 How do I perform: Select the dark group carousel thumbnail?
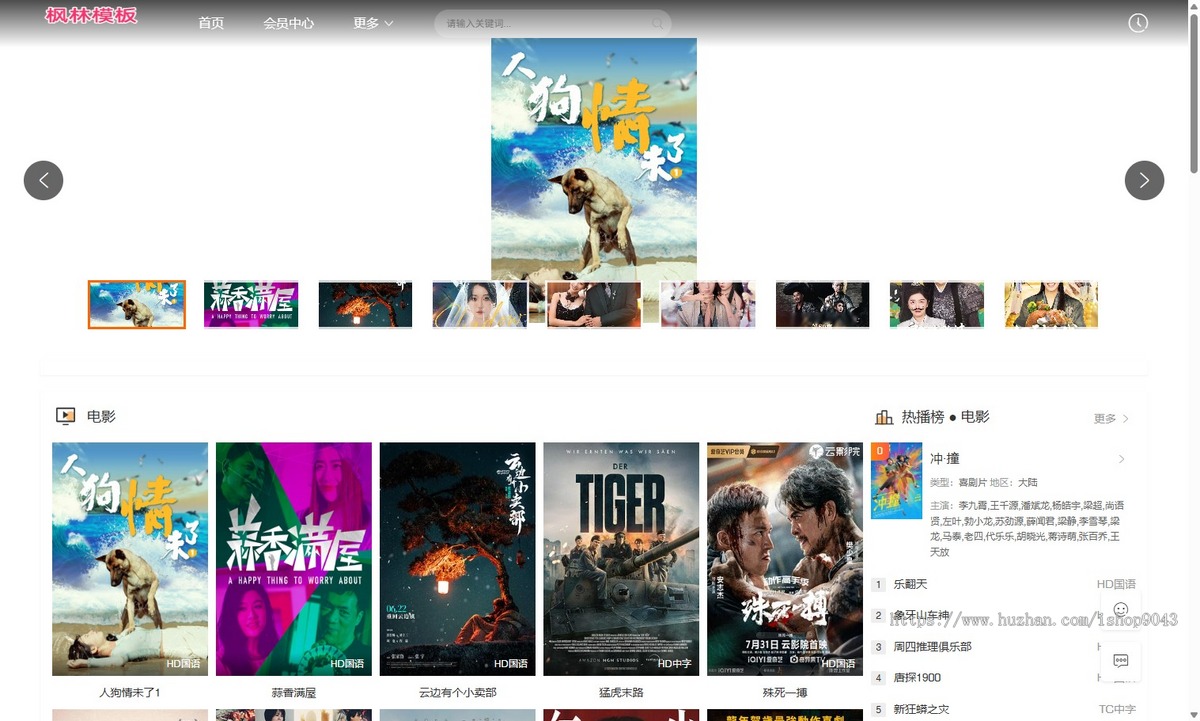pyautogui.click(x=822, y=305)
